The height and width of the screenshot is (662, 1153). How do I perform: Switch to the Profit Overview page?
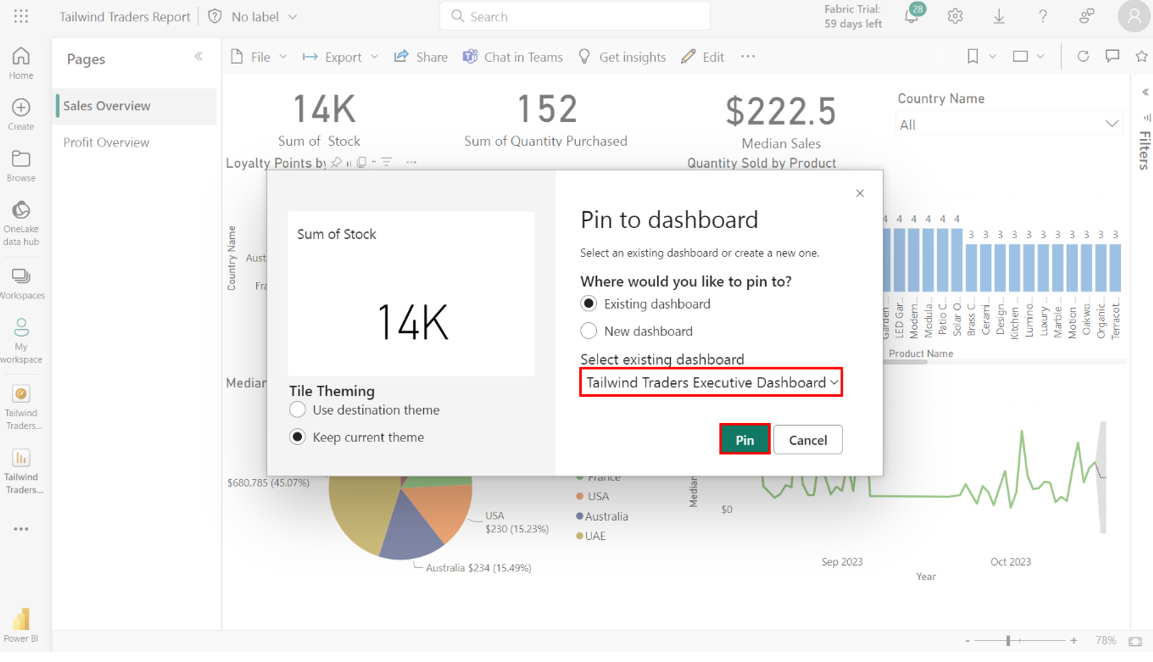coord(106,142)
